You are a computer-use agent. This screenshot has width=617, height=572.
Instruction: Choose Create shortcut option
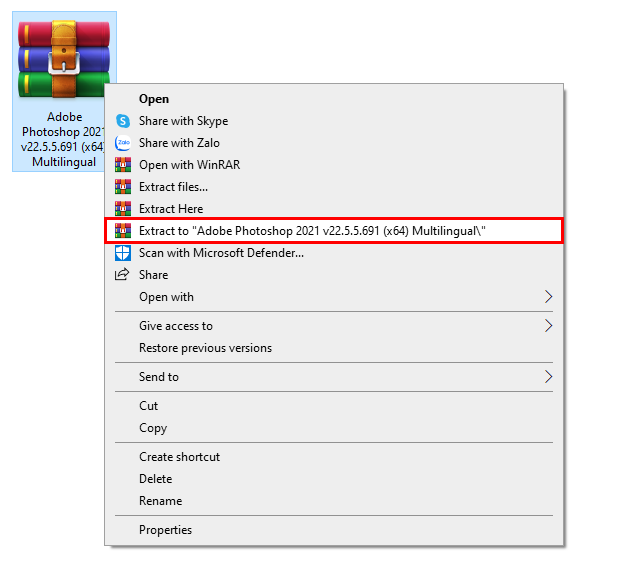pyautogui.click(x=179, y=457)
